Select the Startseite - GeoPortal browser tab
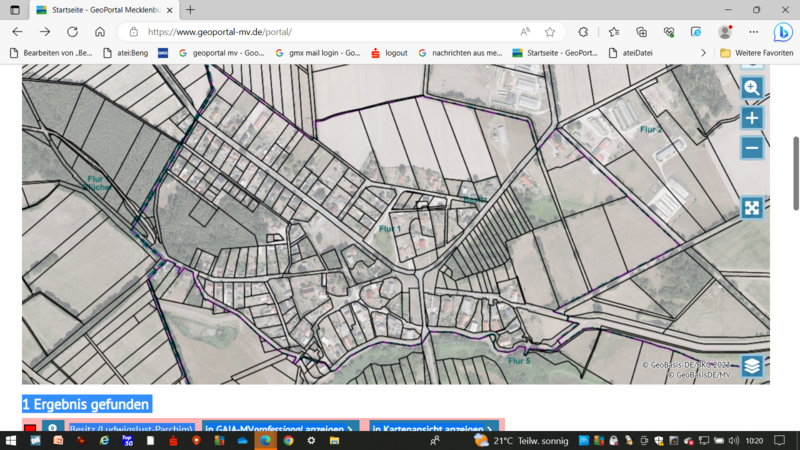800x450 pixels. click(x=105, y=10)
